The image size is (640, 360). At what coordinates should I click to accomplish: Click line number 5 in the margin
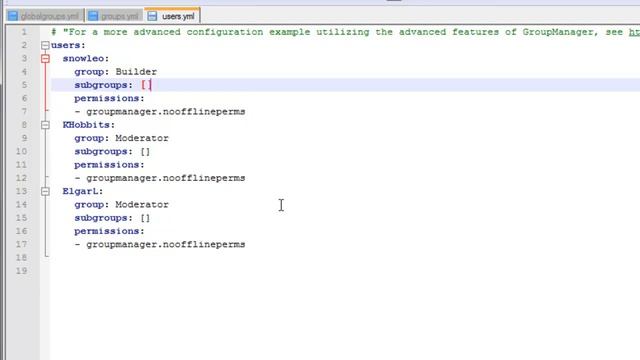(24, 85)
